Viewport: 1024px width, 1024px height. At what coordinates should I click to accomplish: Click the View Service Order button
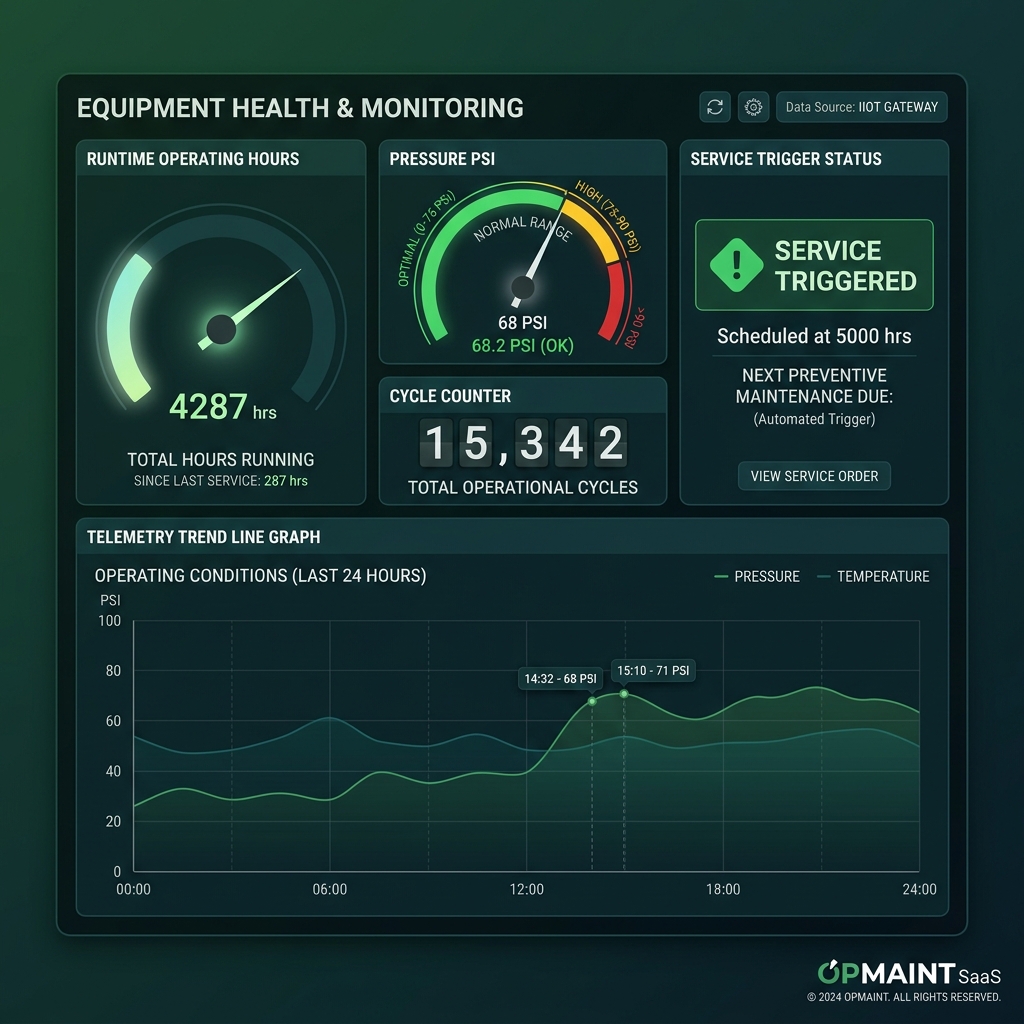tap(814, 476)
